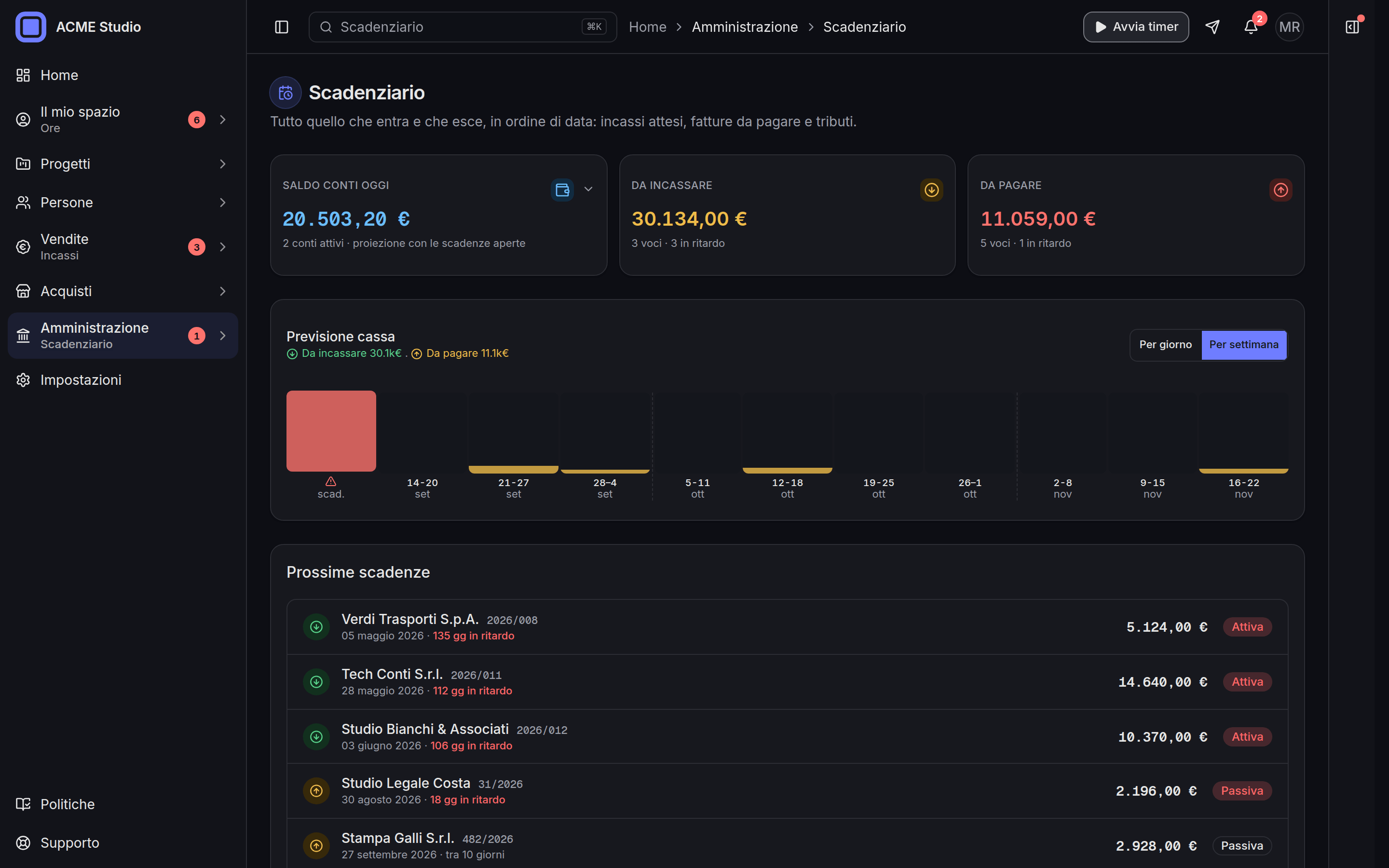Click the overdue warning triangle in chart

click(330, 481)
